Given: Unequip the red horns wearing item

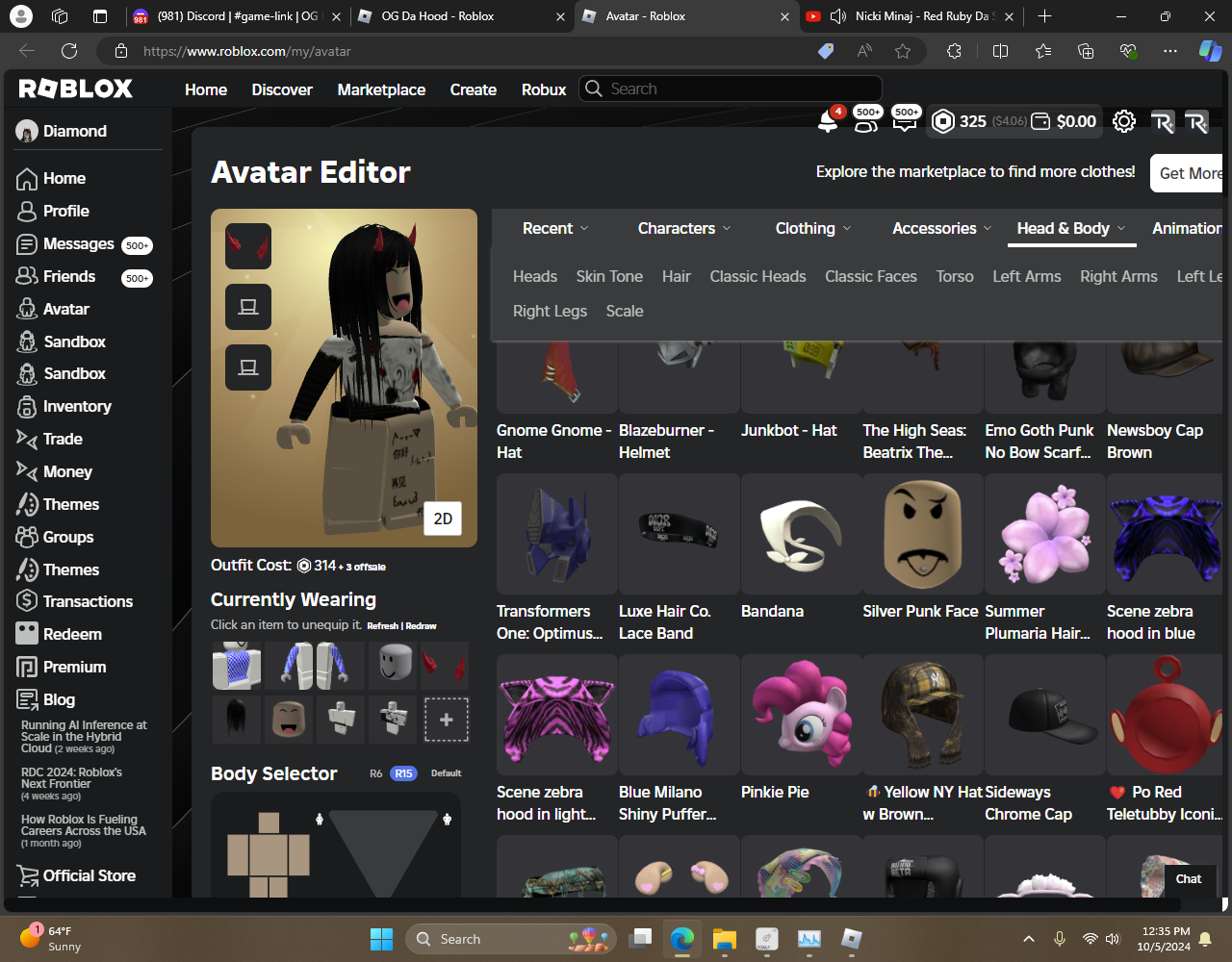Looking at the screenshot, I should point(445,666).
